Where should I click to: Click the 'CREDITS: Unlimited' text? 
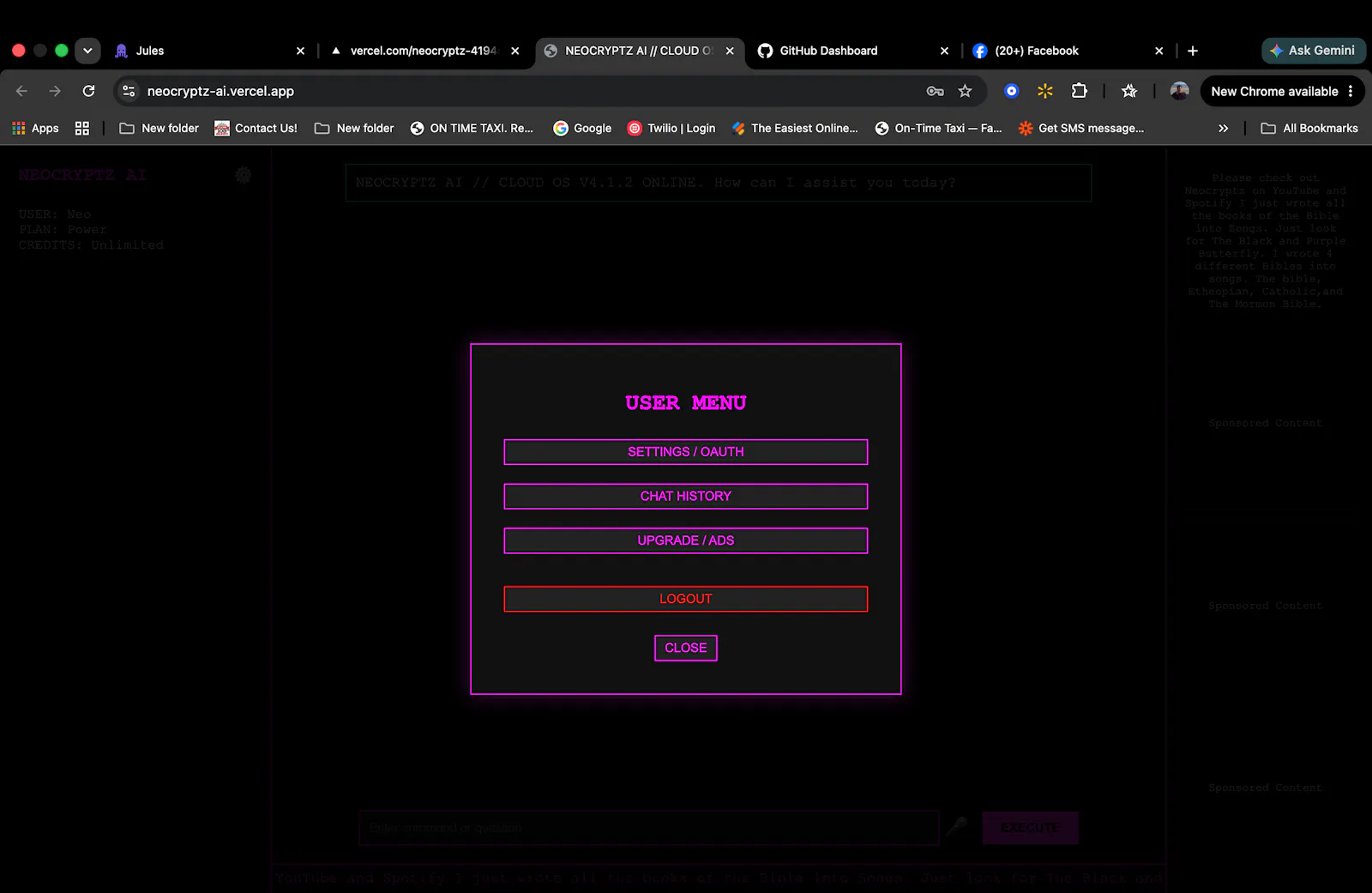pyautogui.click(x=91, y=245)
